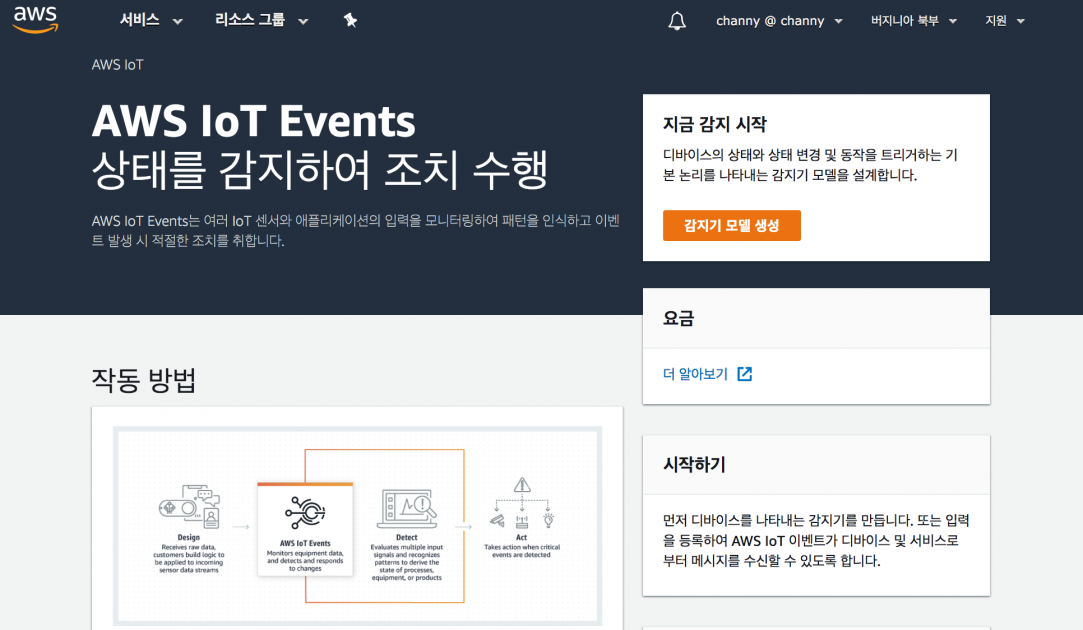The height and width of the screenshot is (630, 1083).
Task: Open pinned shortcuts via the pushpin icon
Action: pyautogui.click(x=350, y=19)
